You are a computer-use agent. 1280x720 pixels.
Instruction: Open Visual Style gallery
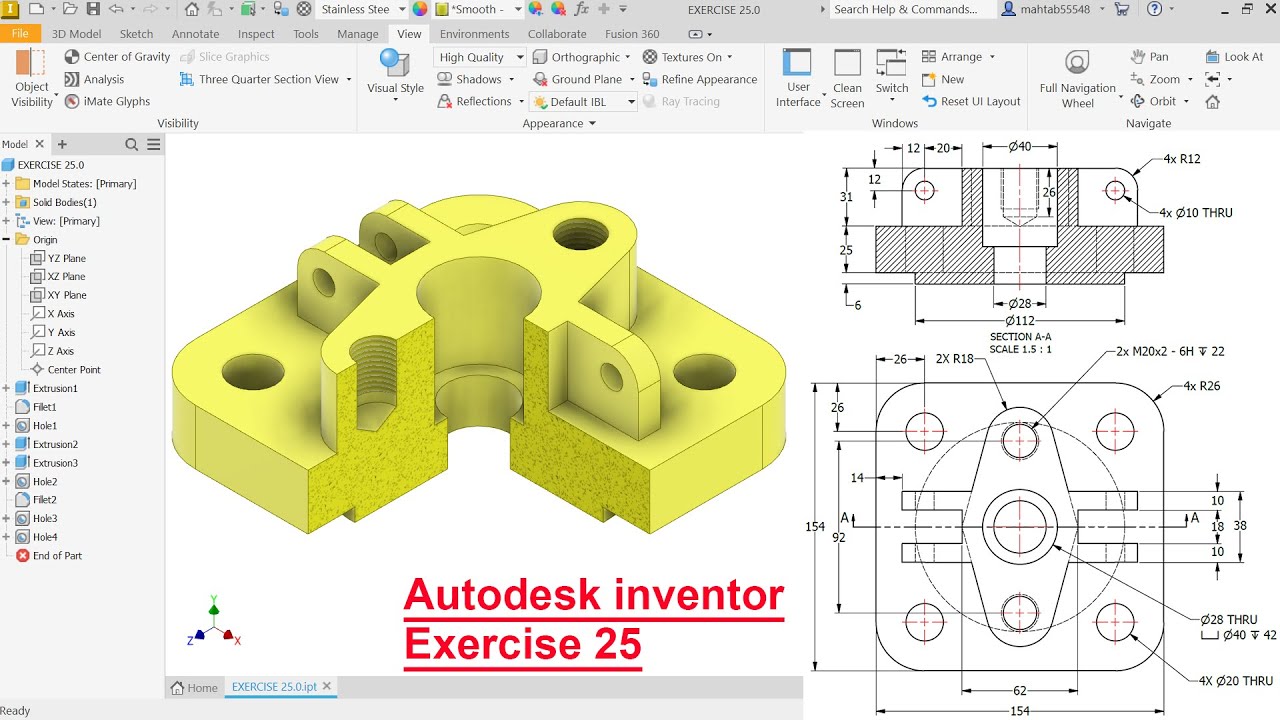point(395,74)
